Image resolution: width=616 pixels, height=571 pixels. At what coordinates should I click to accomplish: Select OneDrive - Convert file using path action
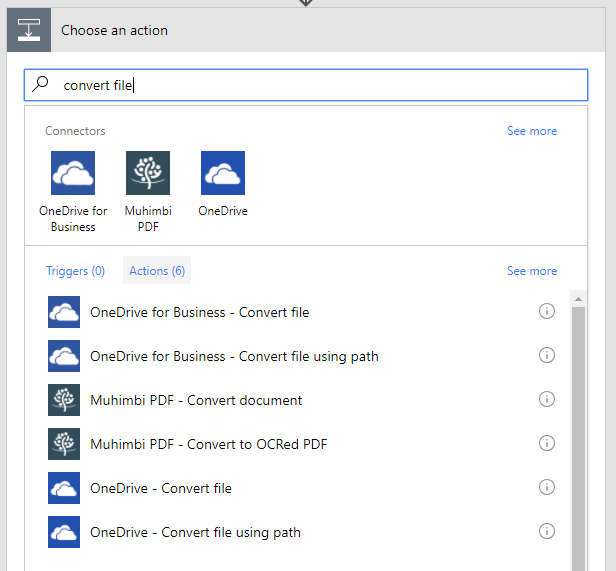(195, 532)
